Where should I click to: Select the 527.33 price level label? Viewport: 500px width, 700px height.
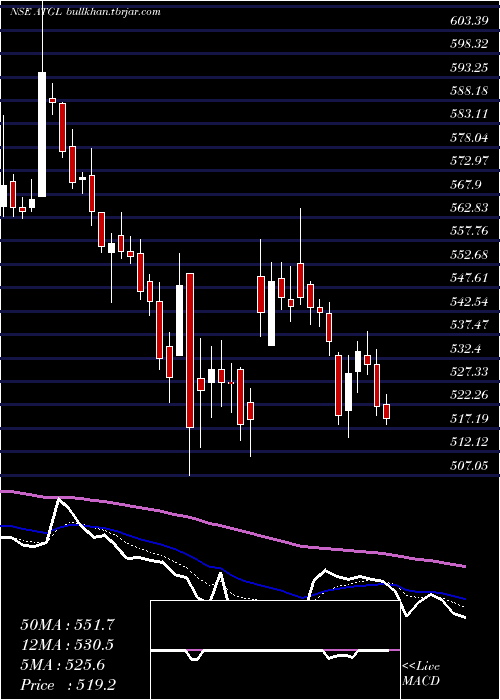[x=469, y=371]
